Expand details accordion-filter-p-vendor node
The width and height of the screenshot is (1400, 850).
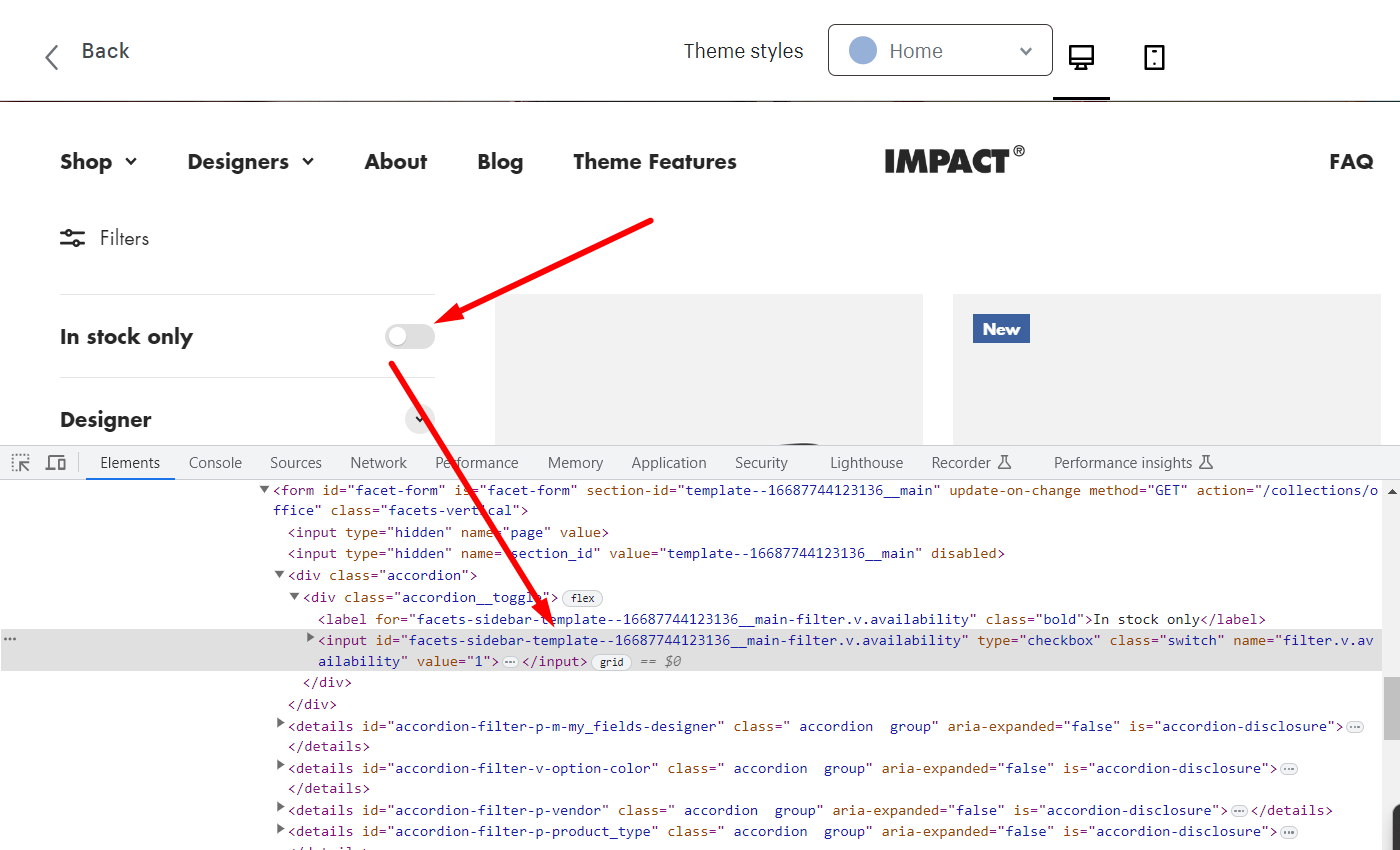click(x=280, y=807)
